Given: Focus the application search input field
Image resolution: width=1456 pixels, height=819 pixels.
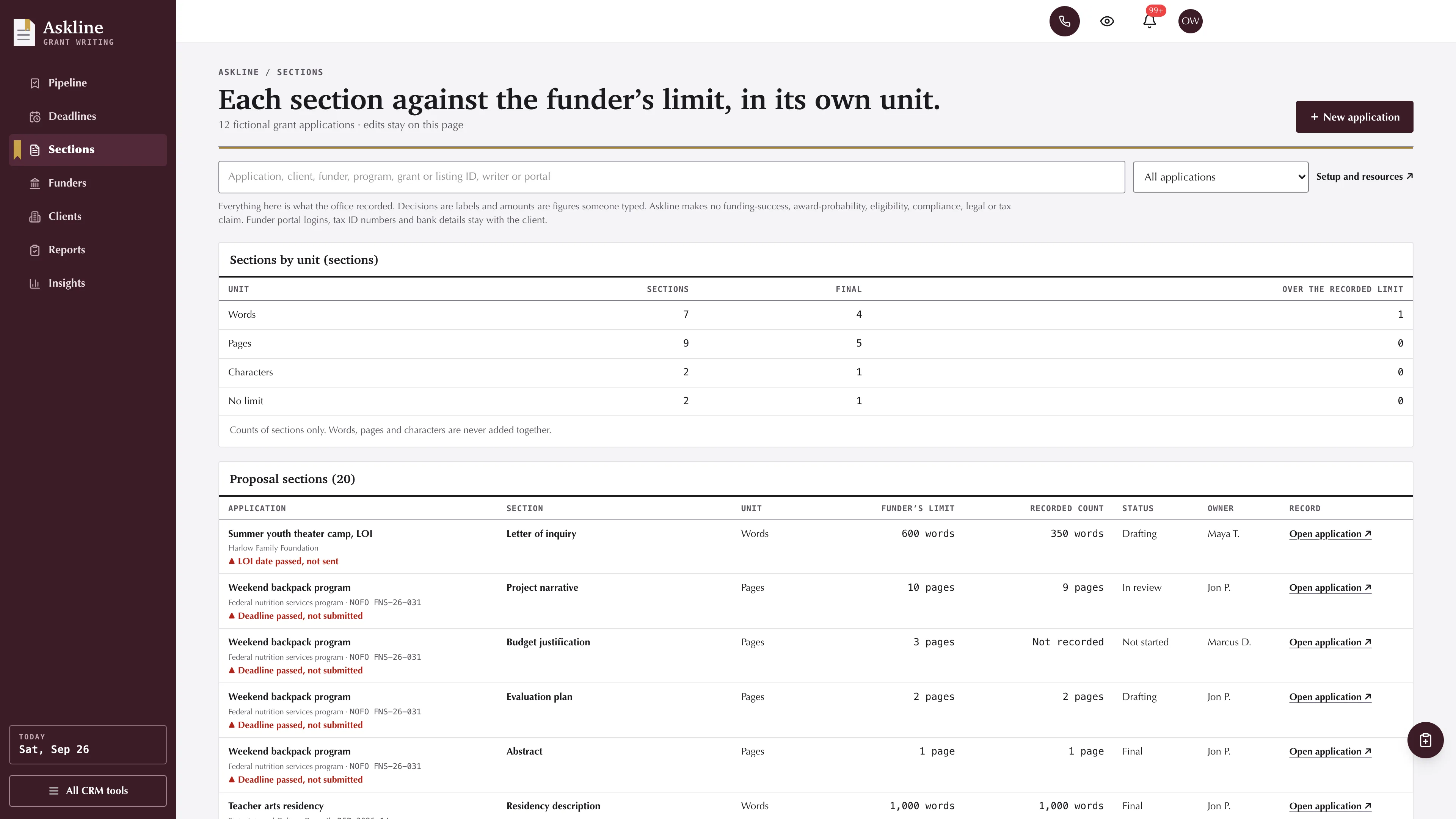Looking at the screenshot, I should coord(672,177).
